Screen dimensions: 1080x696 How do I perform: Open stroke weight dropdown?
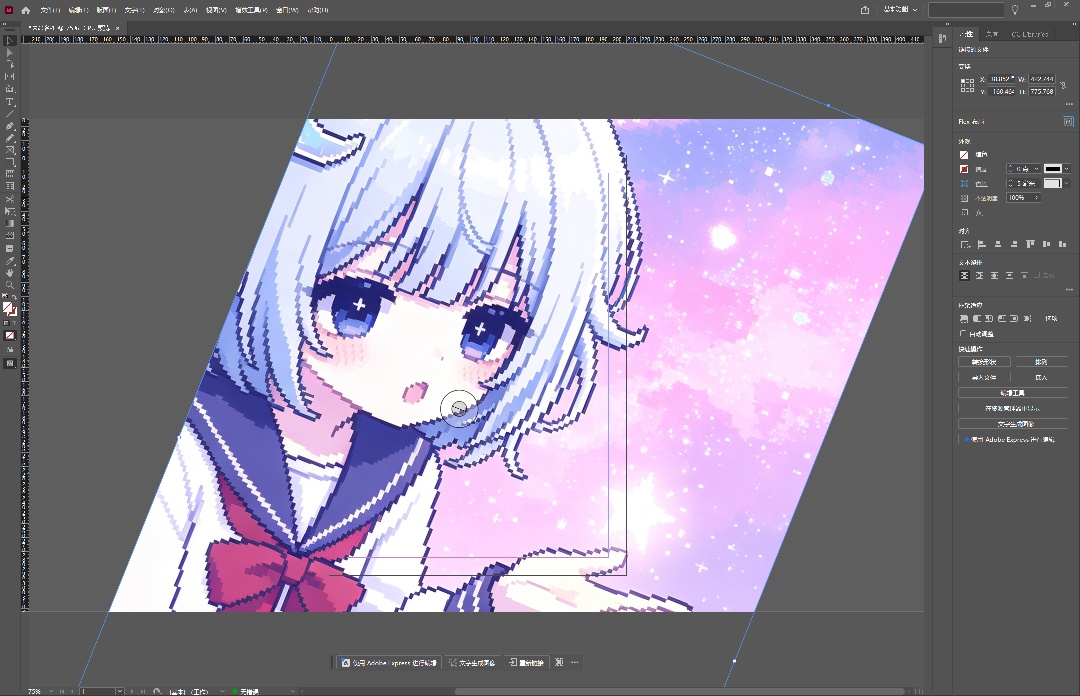click(x=1037, y=169)
